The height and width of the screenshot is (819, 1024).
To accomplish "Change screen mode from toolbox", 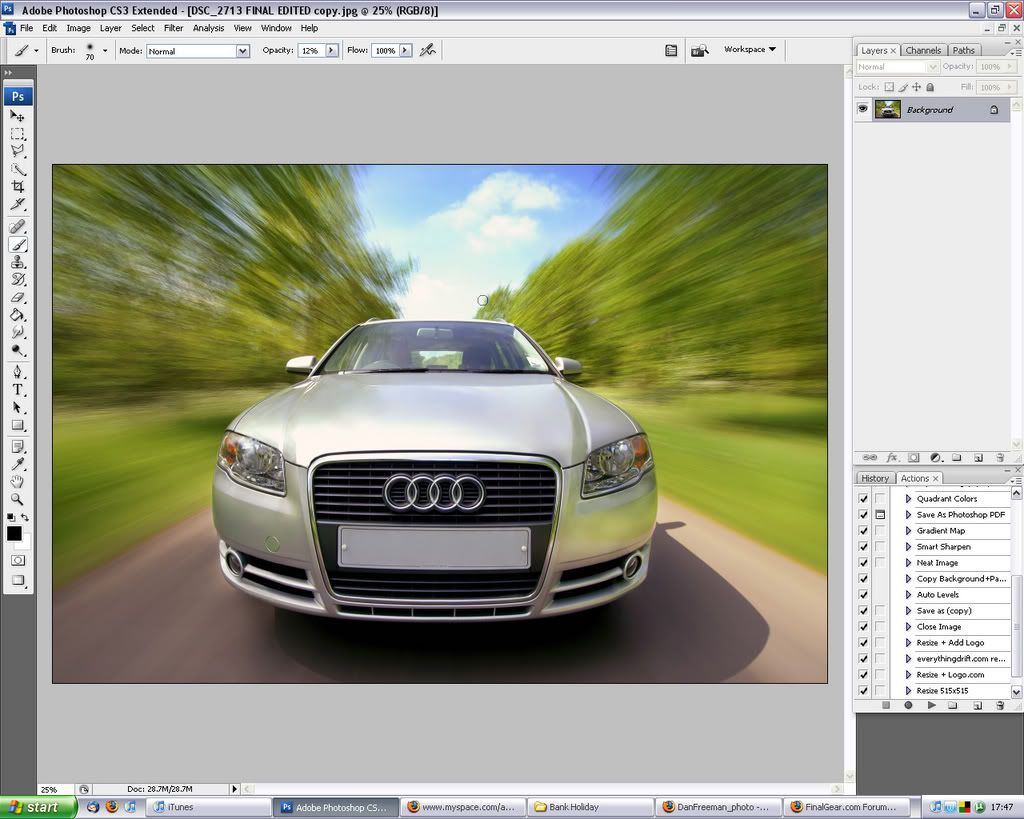I will point(18,580).
